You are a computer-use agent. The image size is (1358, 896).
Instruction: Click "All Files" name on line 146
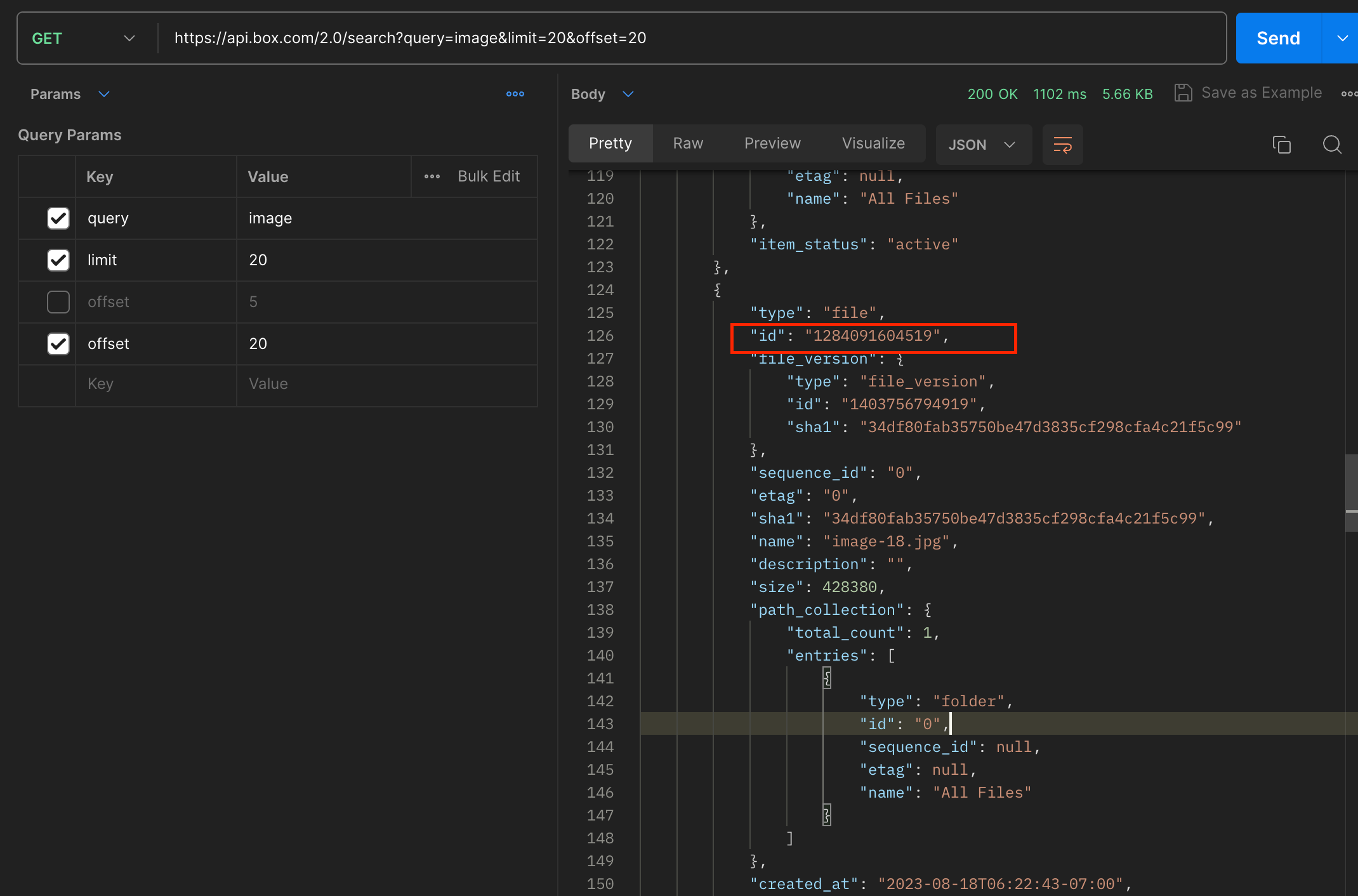[982, 793]
